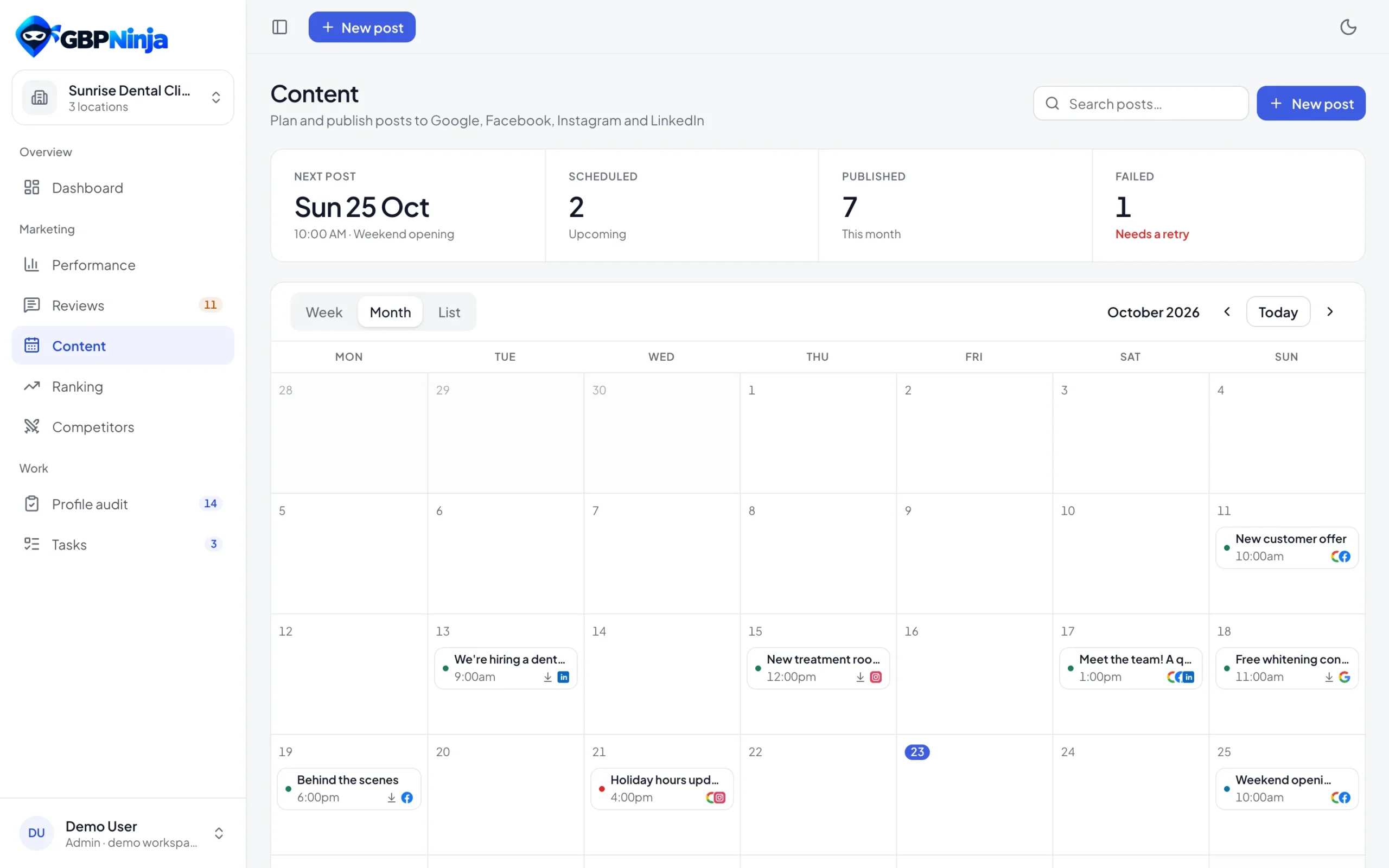Open the We're hiring a dent… post
The width and height of the screenshot is (1389, 868).
(x=505, y=668)
